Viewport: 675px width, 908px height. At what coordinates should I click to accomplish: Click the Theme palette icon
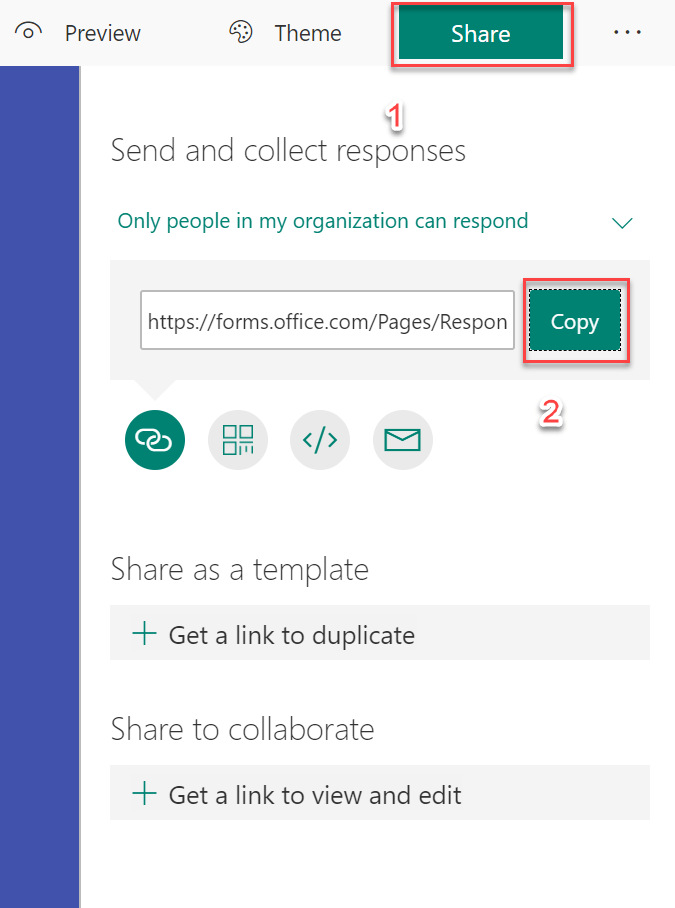point(241,33)
